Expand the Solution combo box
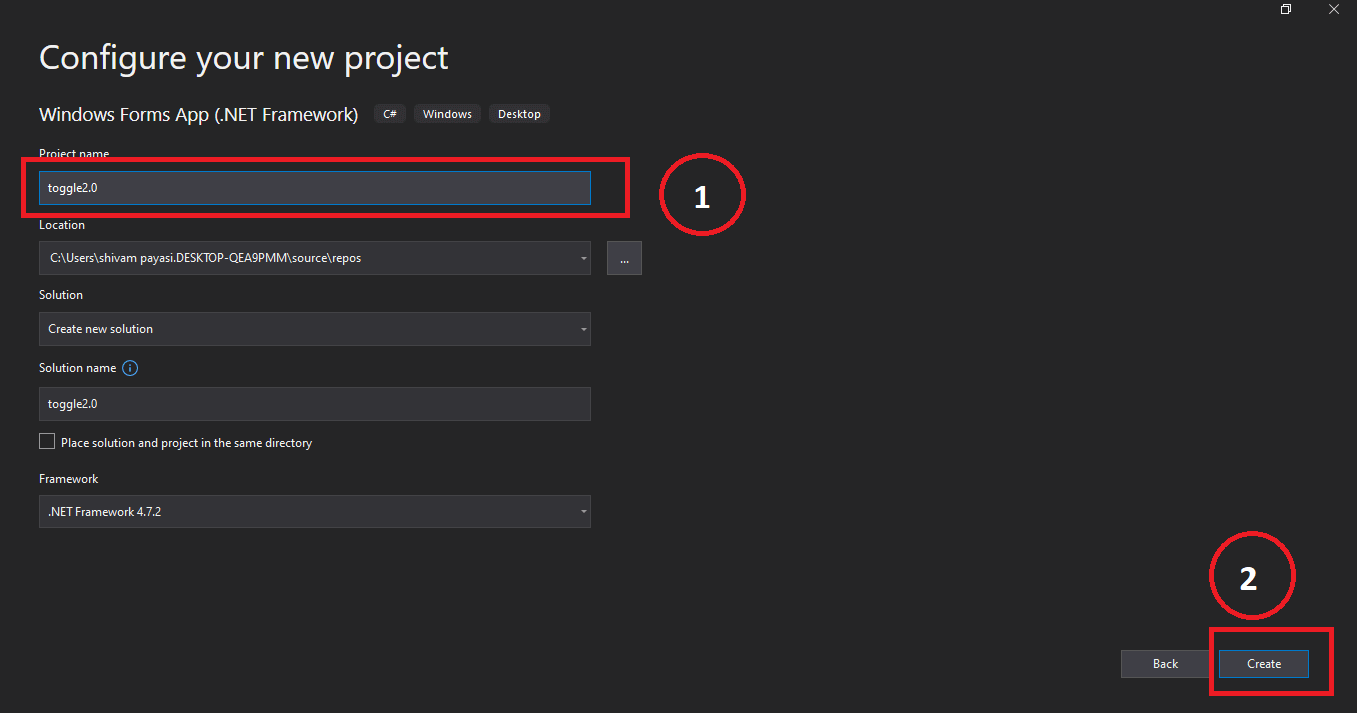1357x713 pixels. tap(583, 329)
